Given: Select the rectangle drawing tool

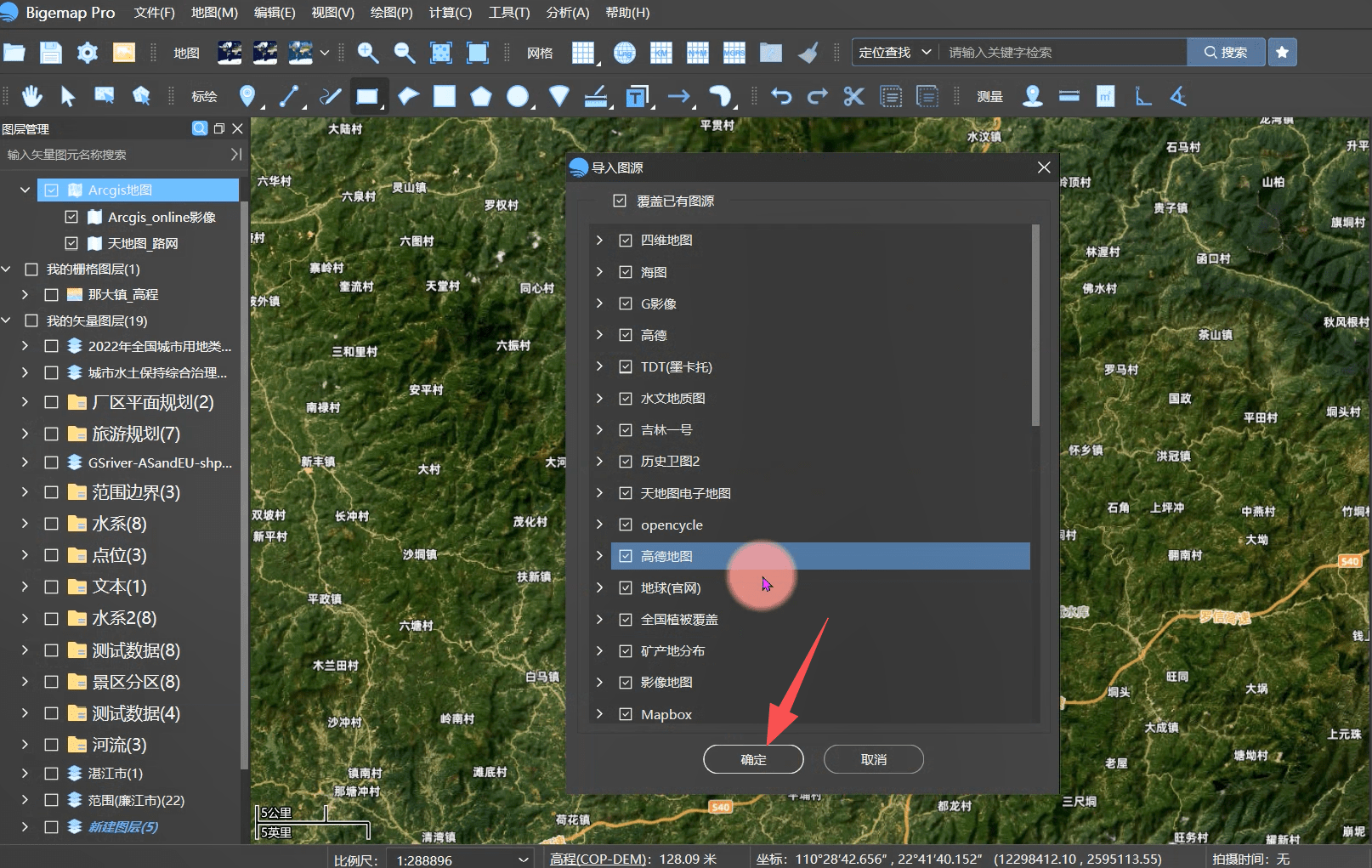Looking at the screenshot, I should pos(367,96).
